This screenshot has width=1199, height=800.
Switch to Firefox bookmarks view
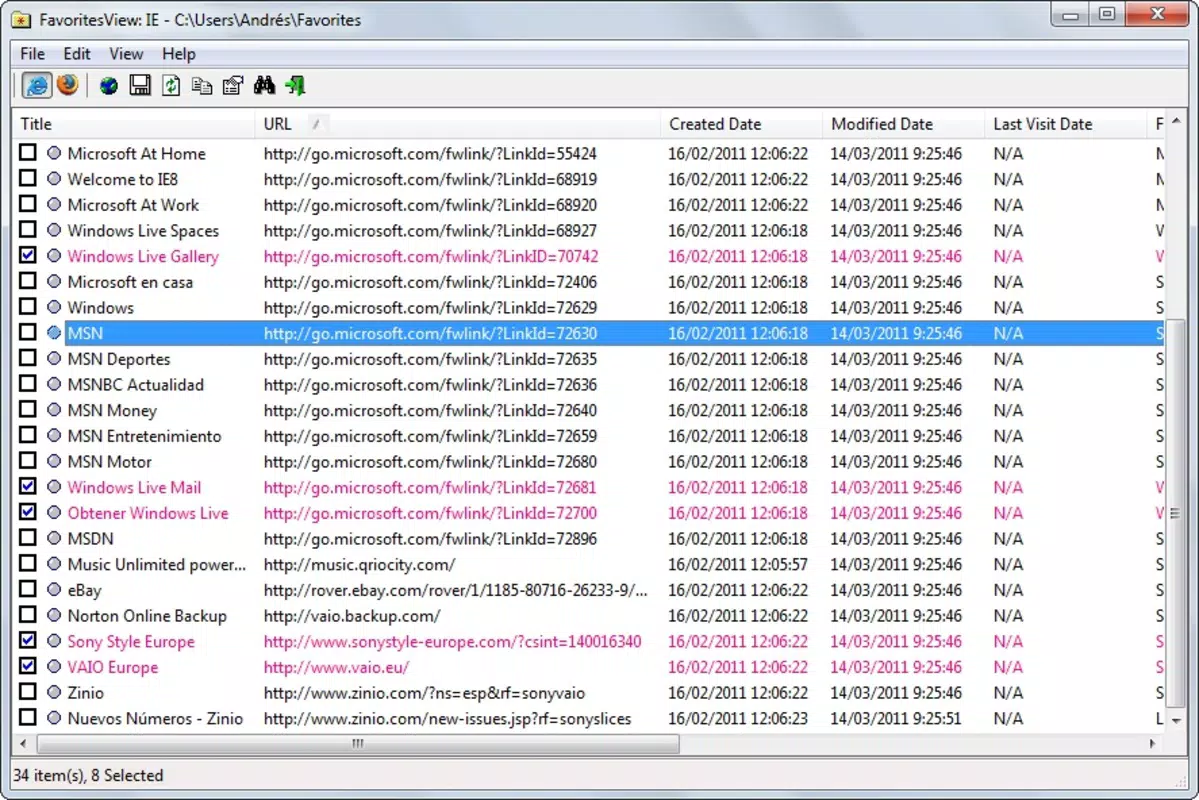pos(67,85)
